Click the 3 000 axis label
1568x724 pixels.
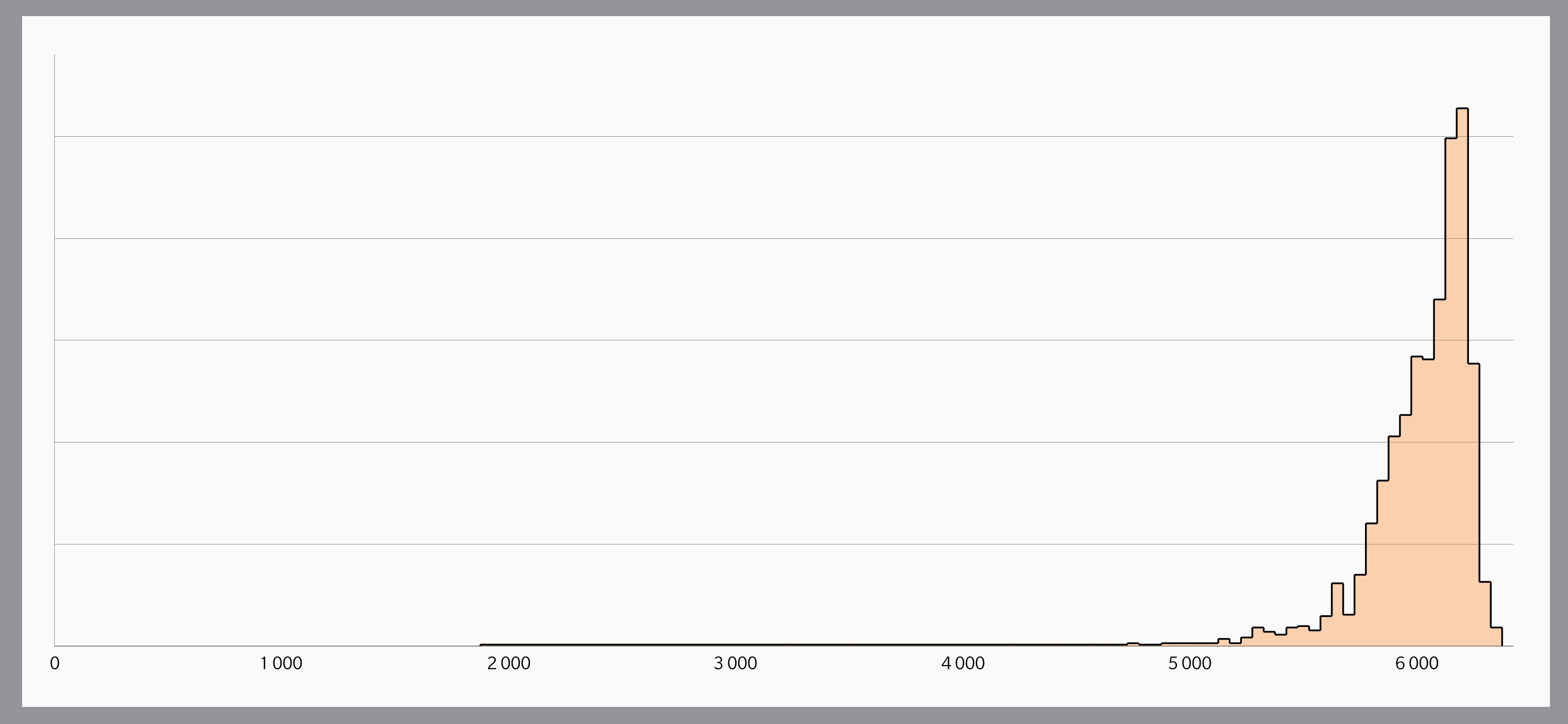tap(736, 663)
